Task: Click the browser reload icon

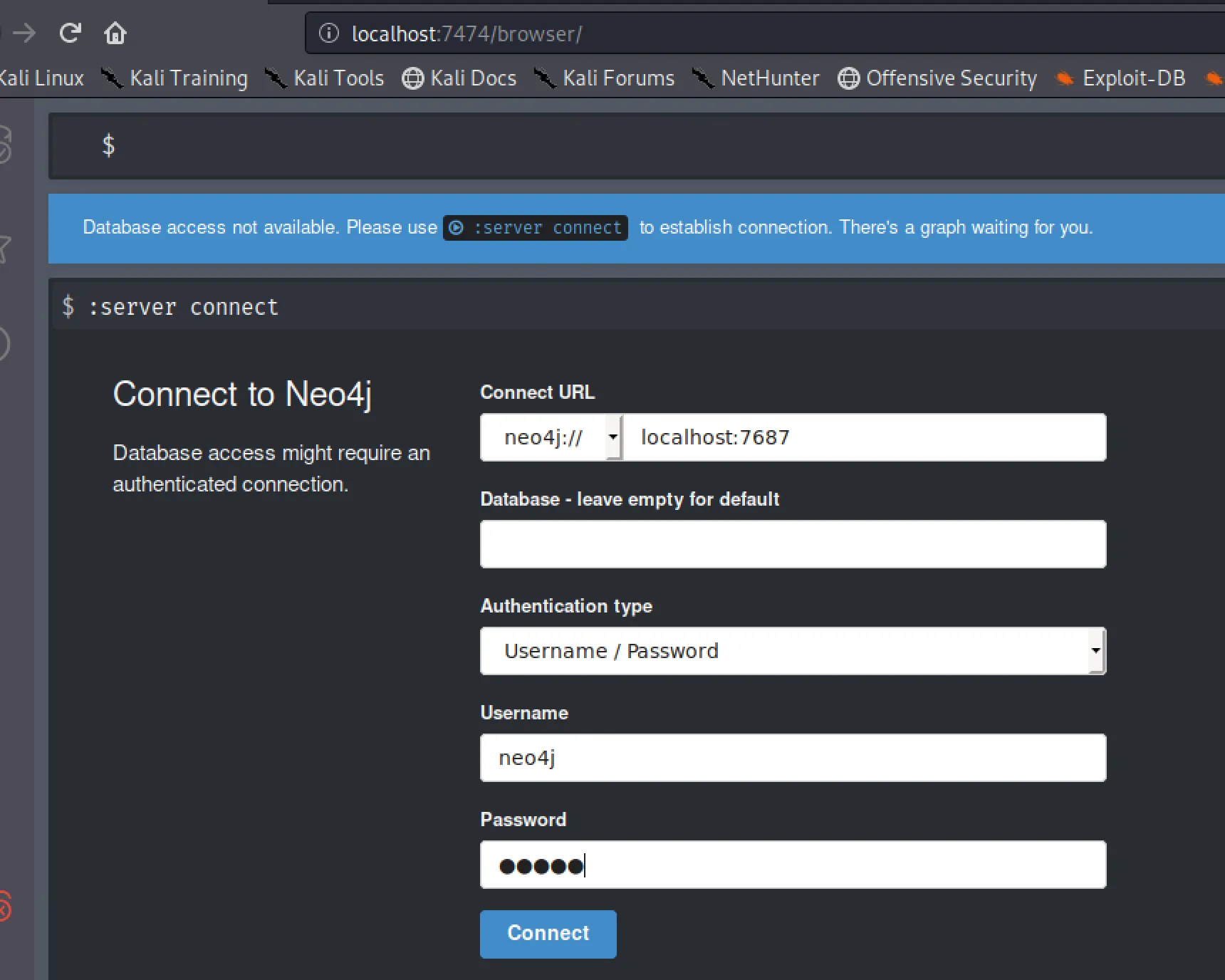Action: click(x=70, y=33)
